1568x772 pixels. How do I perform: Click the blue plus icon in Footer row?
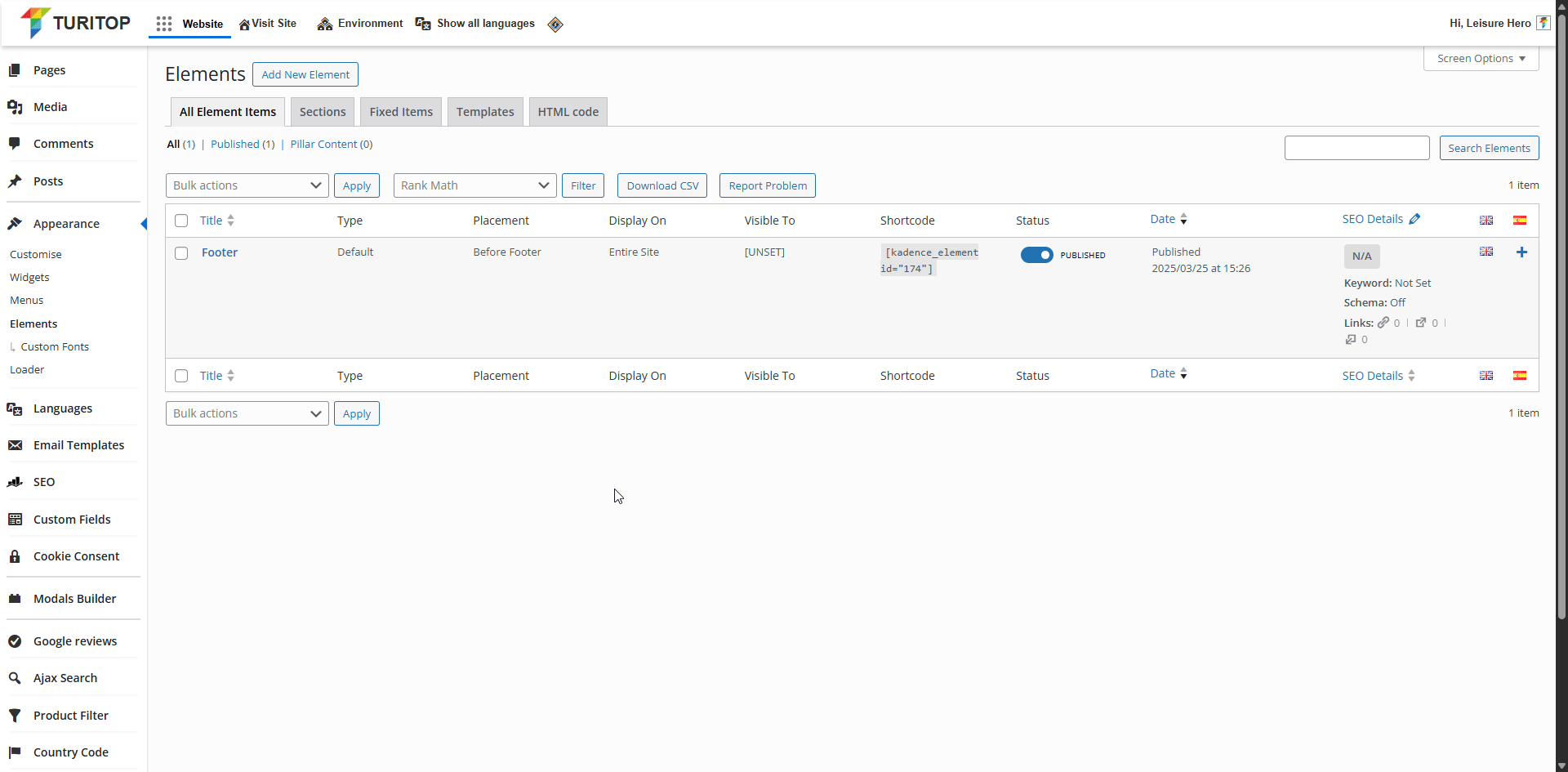point(1521,252)
